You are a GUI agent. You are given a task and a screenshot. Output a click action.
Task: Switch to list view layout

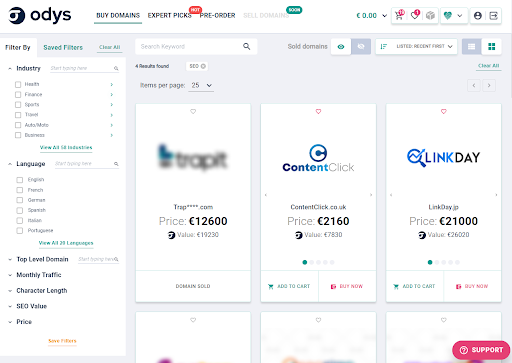472,47
